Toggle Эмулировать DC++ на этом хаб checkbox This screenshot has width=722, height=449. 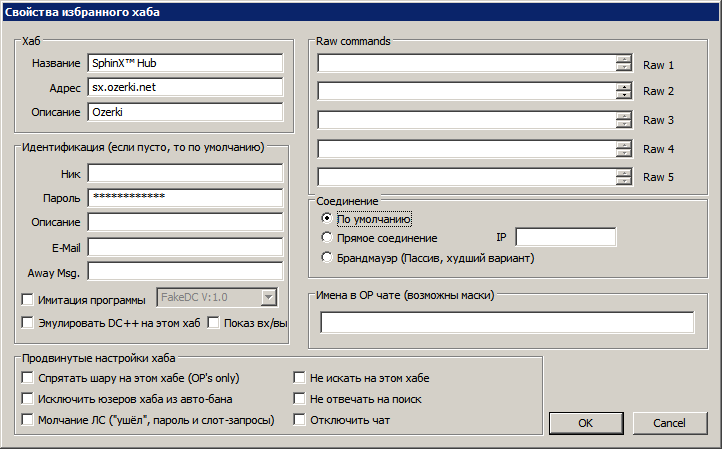(x=28, y=323)
